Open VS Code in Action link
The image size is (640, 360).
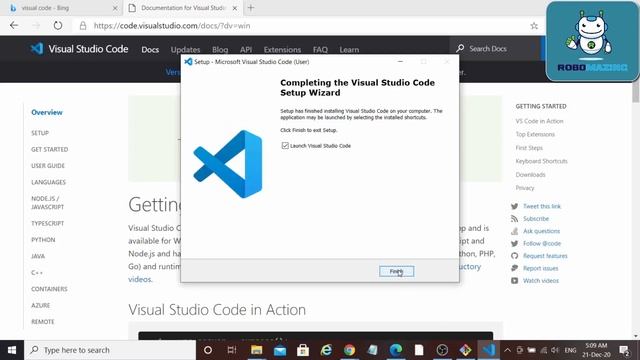(539, 121)
